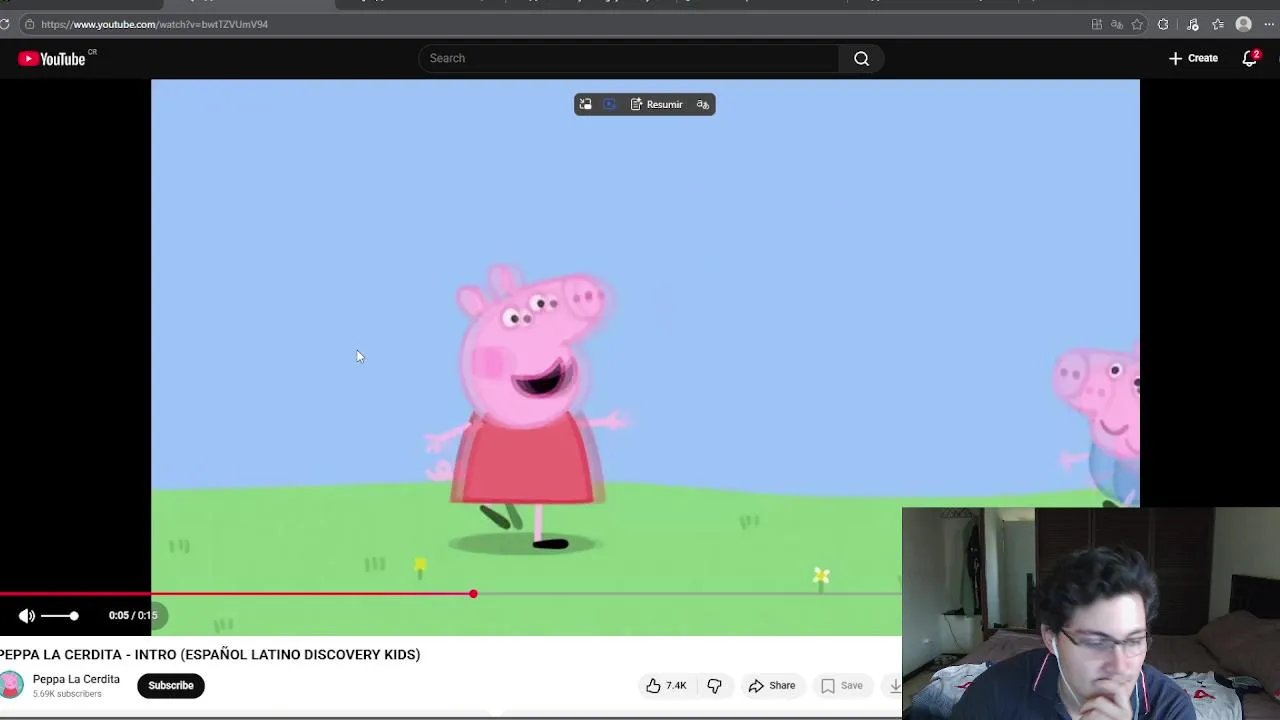This screenshot has height=720, width=1280.
Task: Click the video playback icon next to Resumir
Action: point(610,104)
